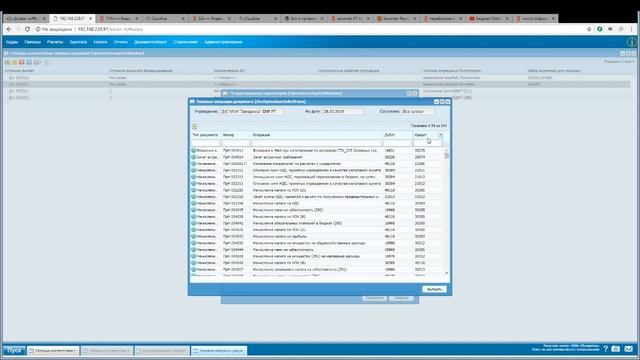Click the dialog scrollbar's down arrow
The height and width of the screenshot is (360, 640).
click(447, 273)
